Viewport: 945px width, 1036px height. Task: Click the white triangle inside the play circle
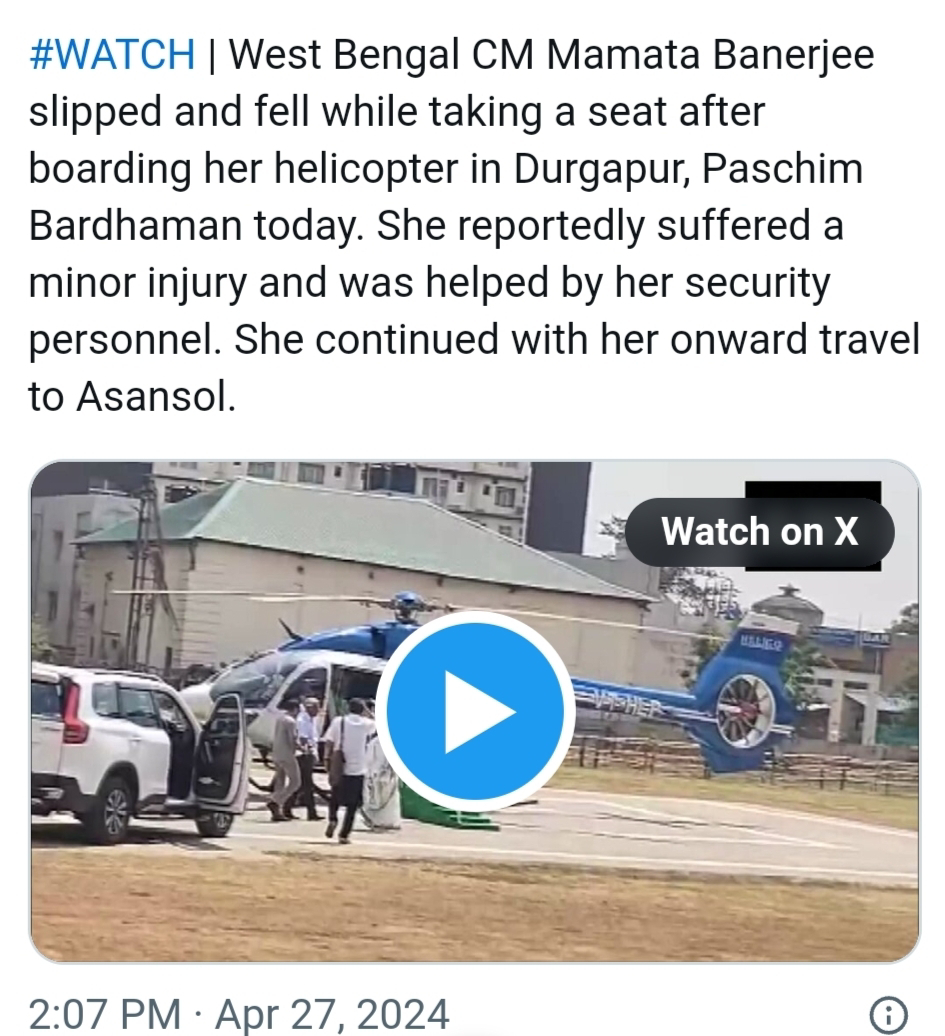(479, 712)
